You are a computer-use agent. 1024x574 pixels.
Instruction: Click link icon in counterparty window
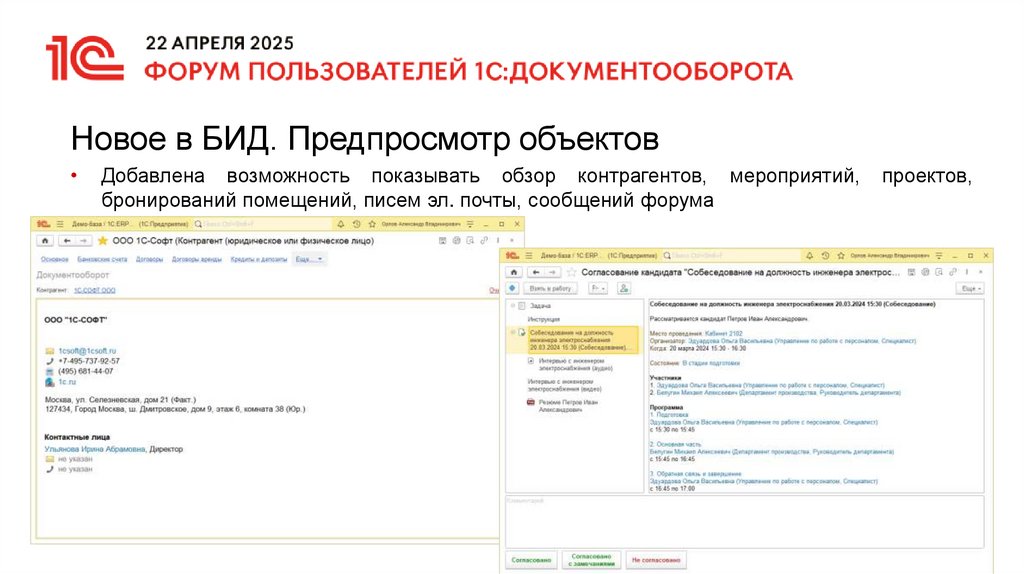click(x=484, y=241)
